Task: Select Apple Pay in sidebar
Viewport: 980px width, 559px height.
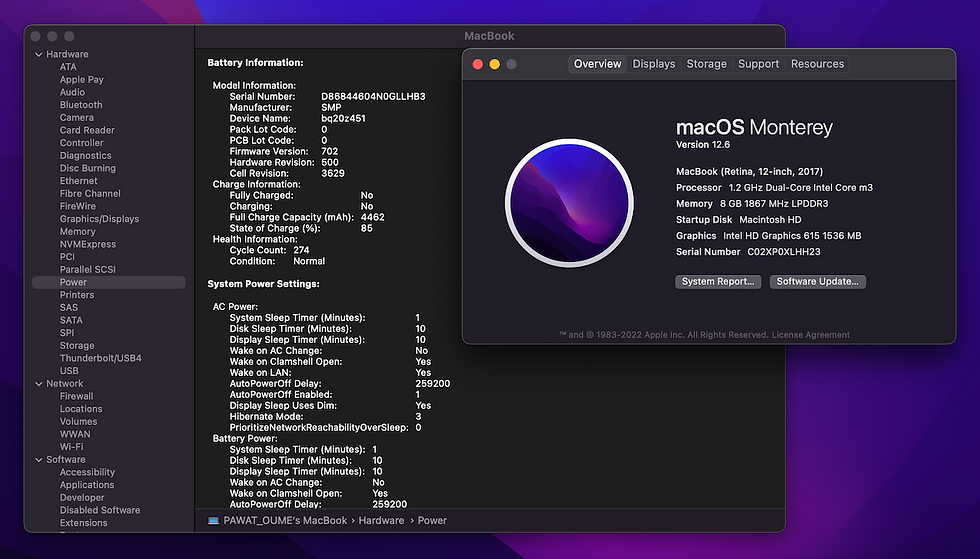Action: tap(82, 79)
